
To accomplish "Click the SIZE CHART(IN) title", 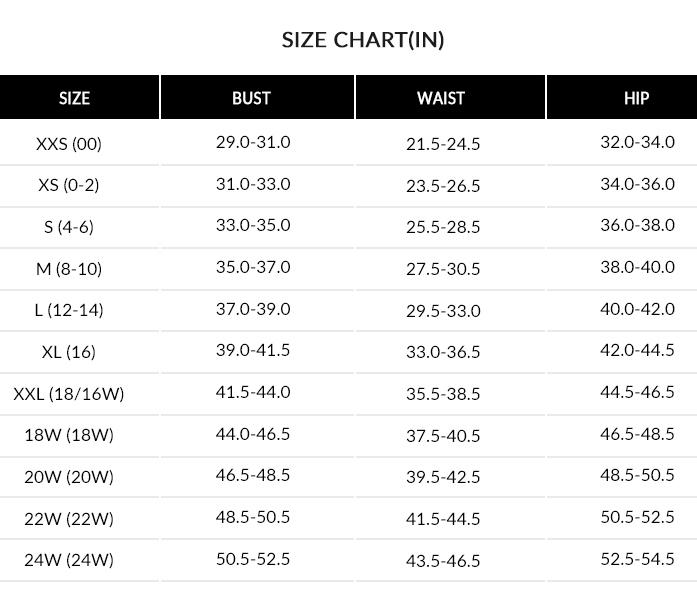I will (x=363, y=40).
